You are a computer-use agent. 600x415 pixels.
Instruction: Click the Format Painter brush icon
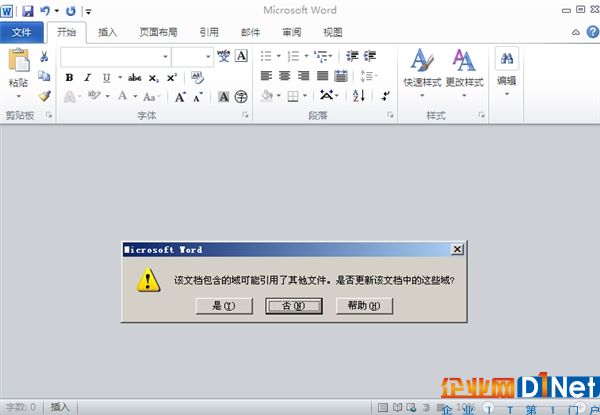pos(44,96)
